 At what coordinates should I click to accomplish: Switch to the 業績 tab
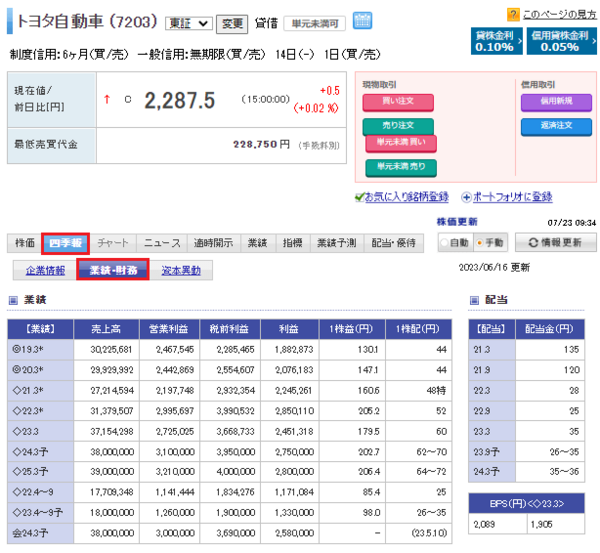(x=258, y=243)
